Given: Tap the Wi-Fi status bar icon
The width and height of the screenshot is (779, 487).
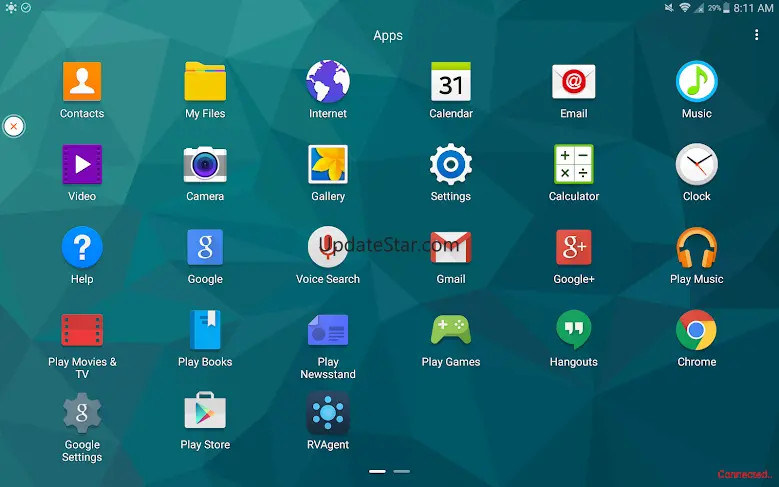Looking at the screenshot, I should (x=685, y=7).
